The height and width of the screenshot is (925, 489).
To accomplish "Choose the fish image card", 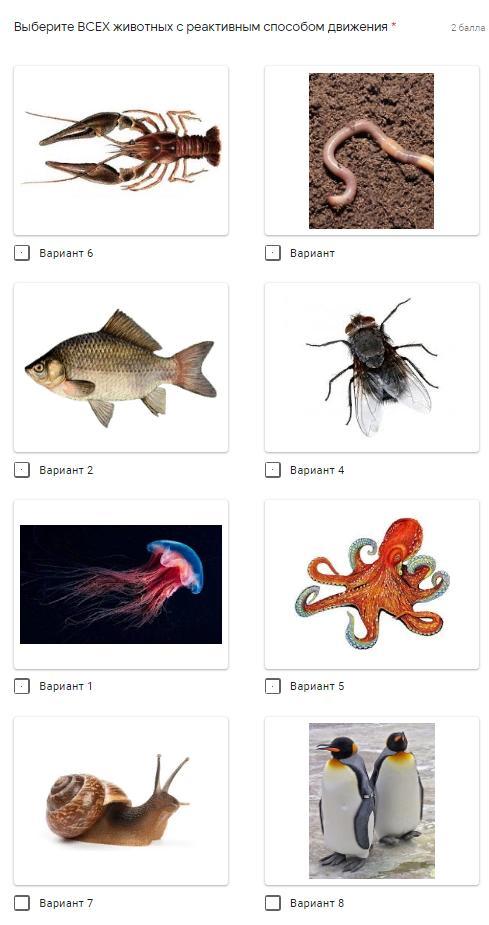I will click(121, 368).
